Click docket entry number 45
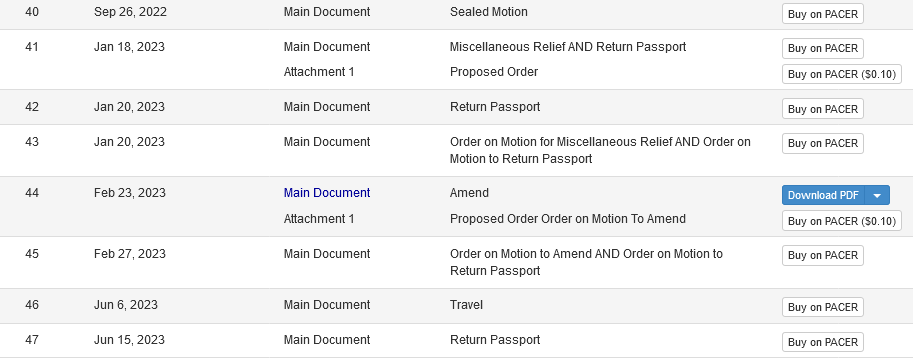Viewport: 913px width, 361px height. pyautogui.click(x=31, y=253)
